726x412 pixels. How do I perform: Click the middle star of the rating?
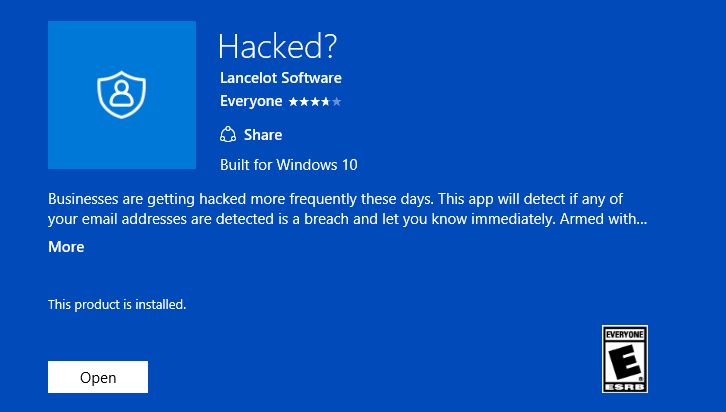[314, 101]
